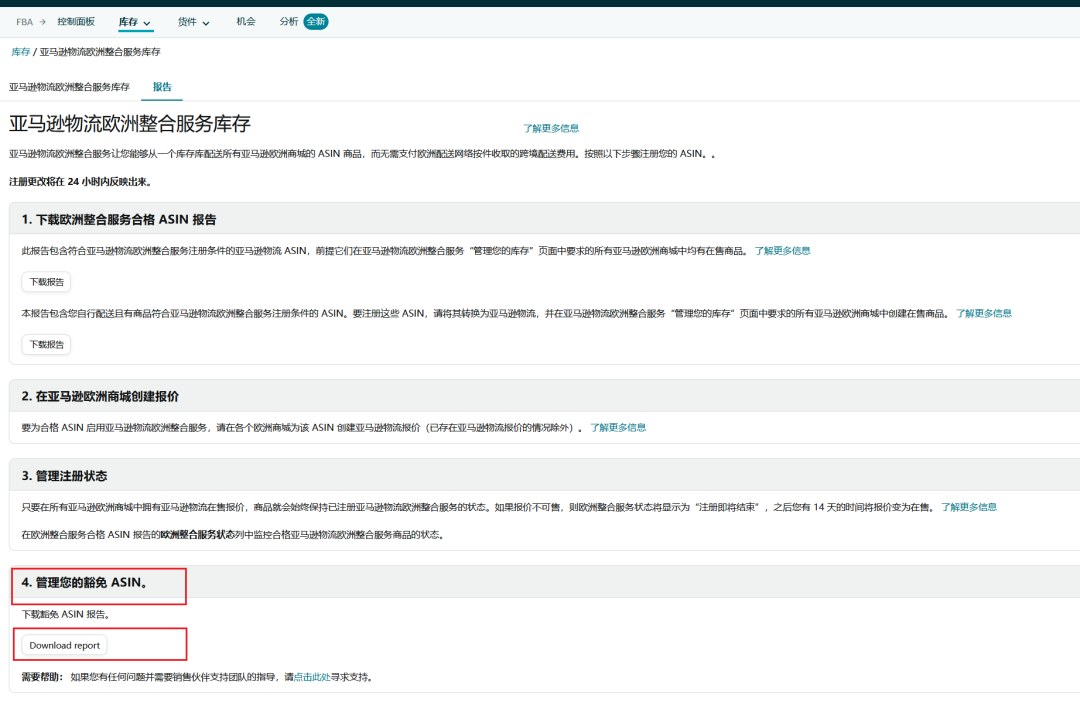This screenshot has width=1080, height=703.
Task: Click the FBA breadcrumb label
Action: (24, 22)
